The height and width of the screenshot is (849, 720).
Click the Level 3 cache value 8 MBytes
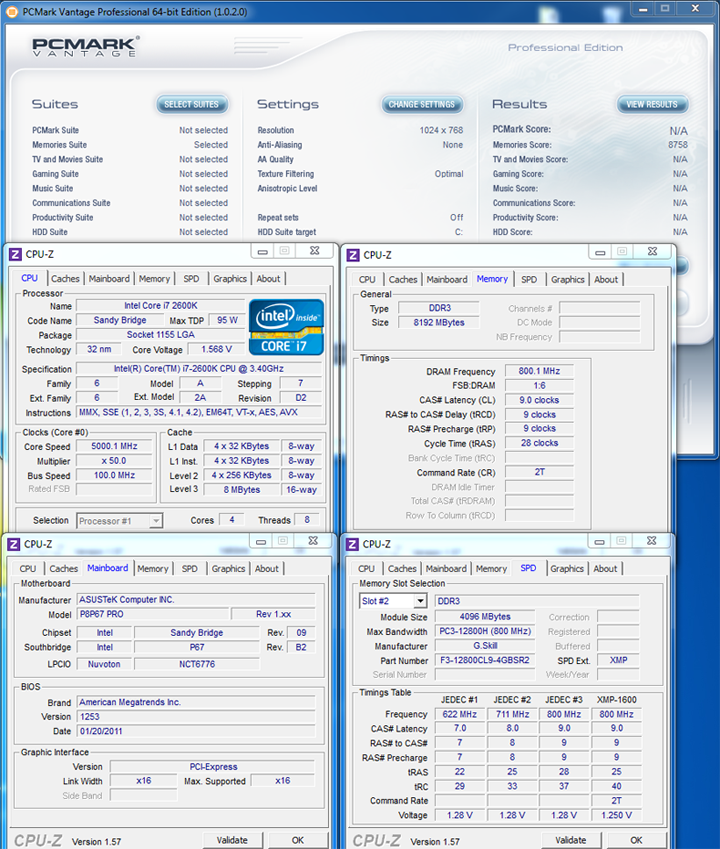click(241, 490)
